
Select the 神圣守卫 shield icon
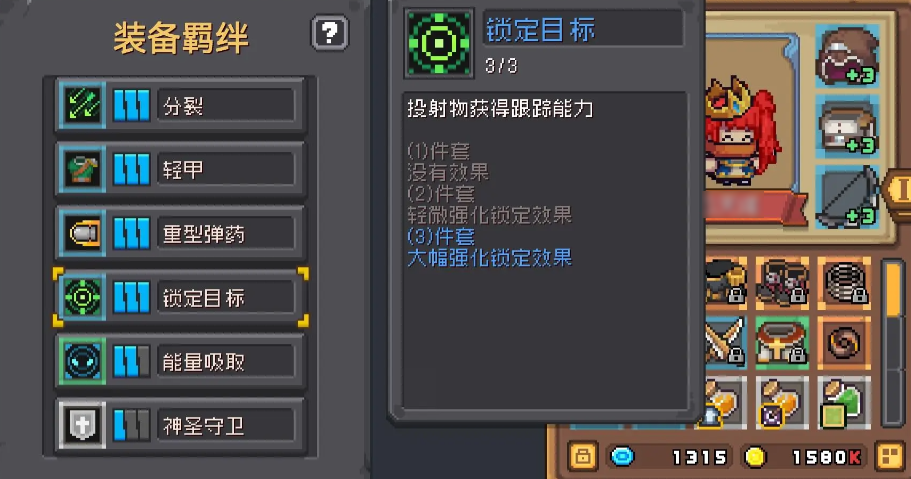[x=82, y=425]
